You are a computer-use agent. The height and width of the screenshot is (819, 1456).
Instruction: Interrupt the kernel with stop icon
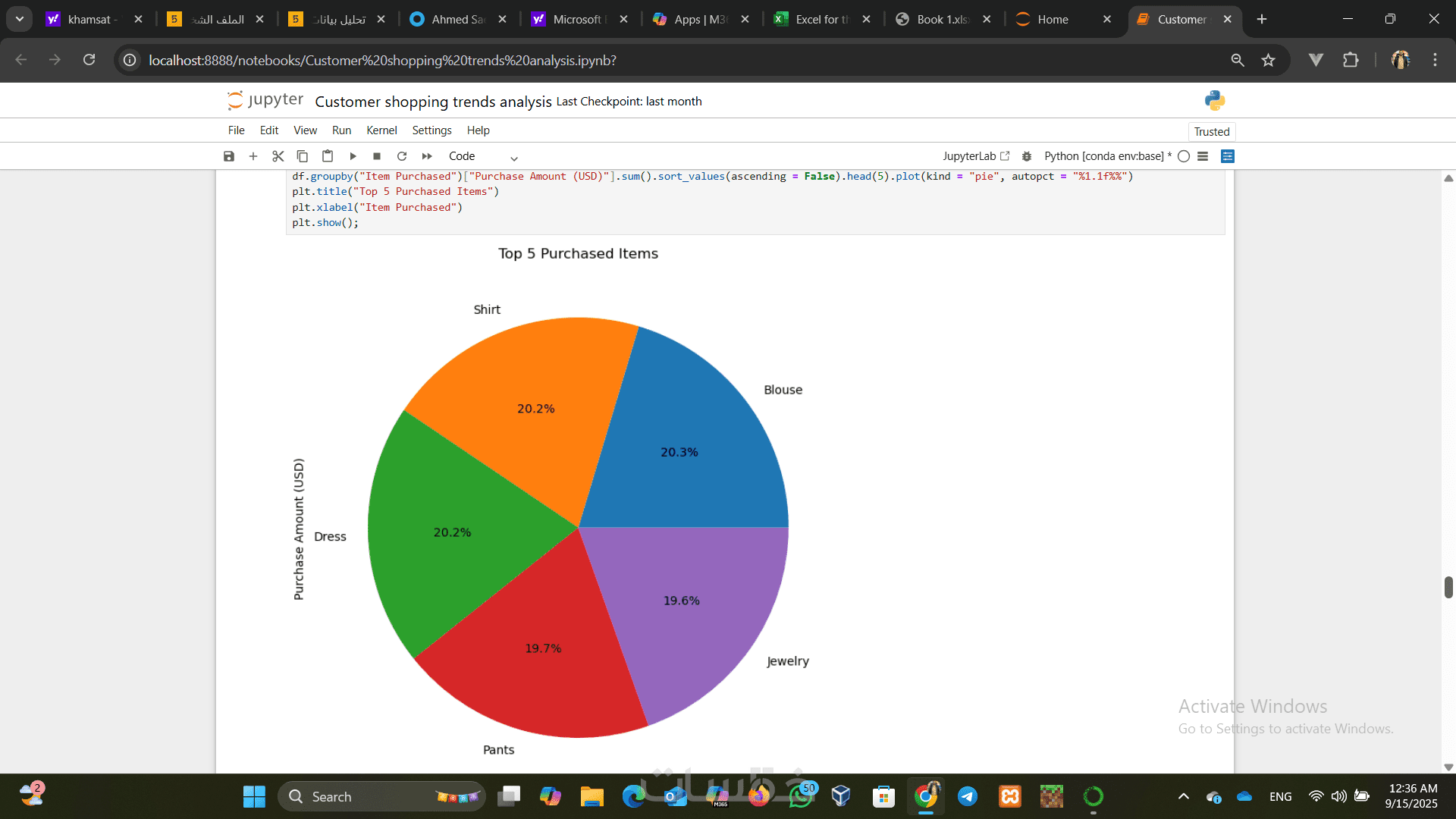[377, 156]
